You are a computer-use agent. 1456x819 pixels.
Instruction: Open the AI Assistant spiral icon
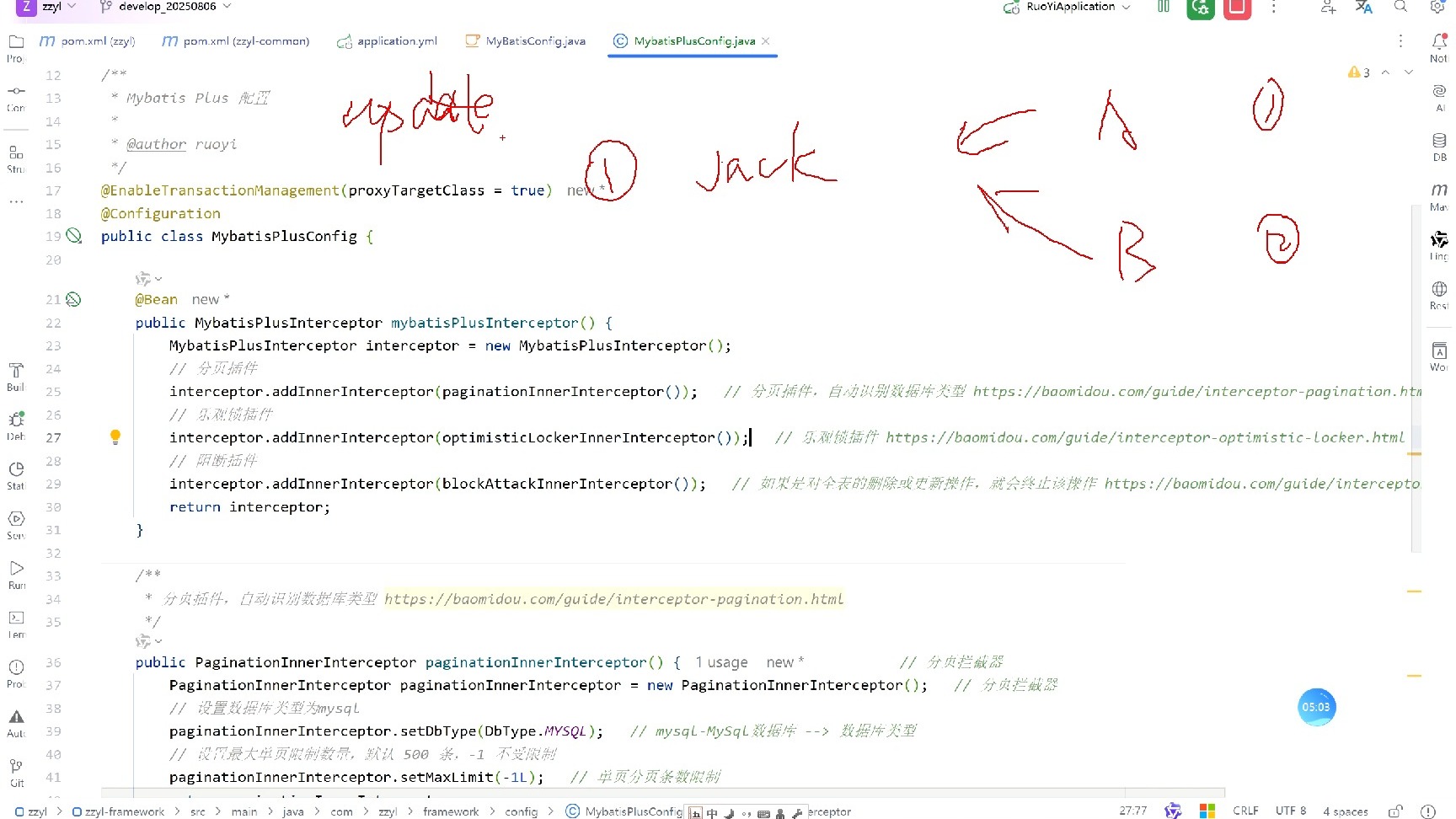(1439, 91)
